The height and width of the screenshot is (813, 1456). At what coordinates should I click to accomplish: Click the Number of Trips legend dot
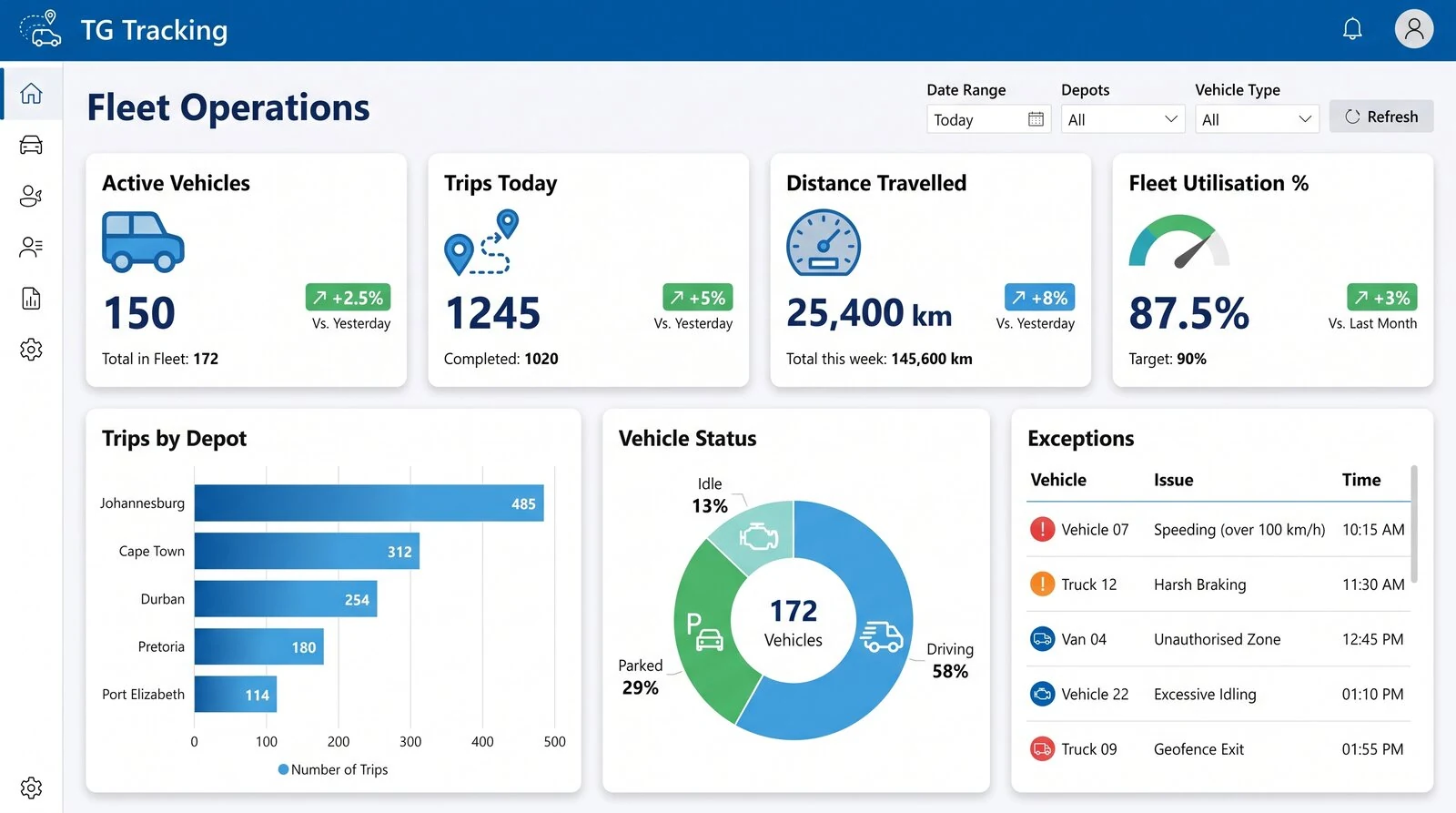coord(283,769)
